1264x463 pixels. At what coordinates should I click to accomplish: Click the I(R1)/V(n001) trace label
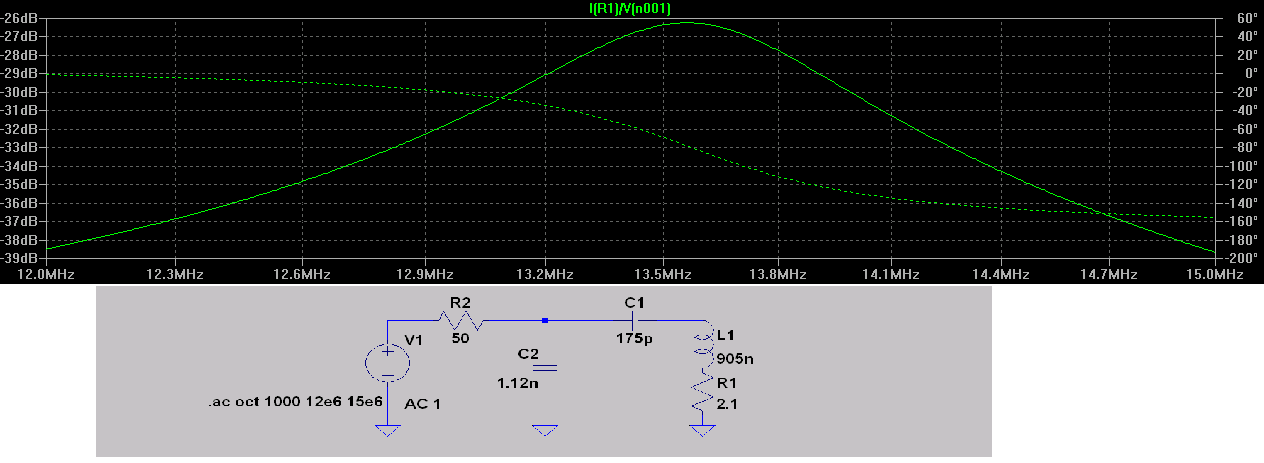tap(631, 8)
